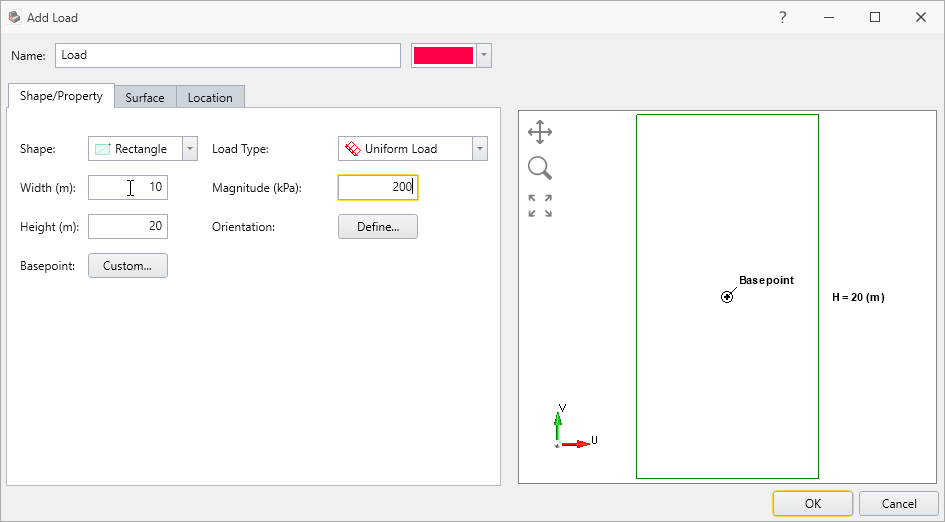Click the Basepoint text label in preview
The image size is (945, 522).
pos(766,280)
